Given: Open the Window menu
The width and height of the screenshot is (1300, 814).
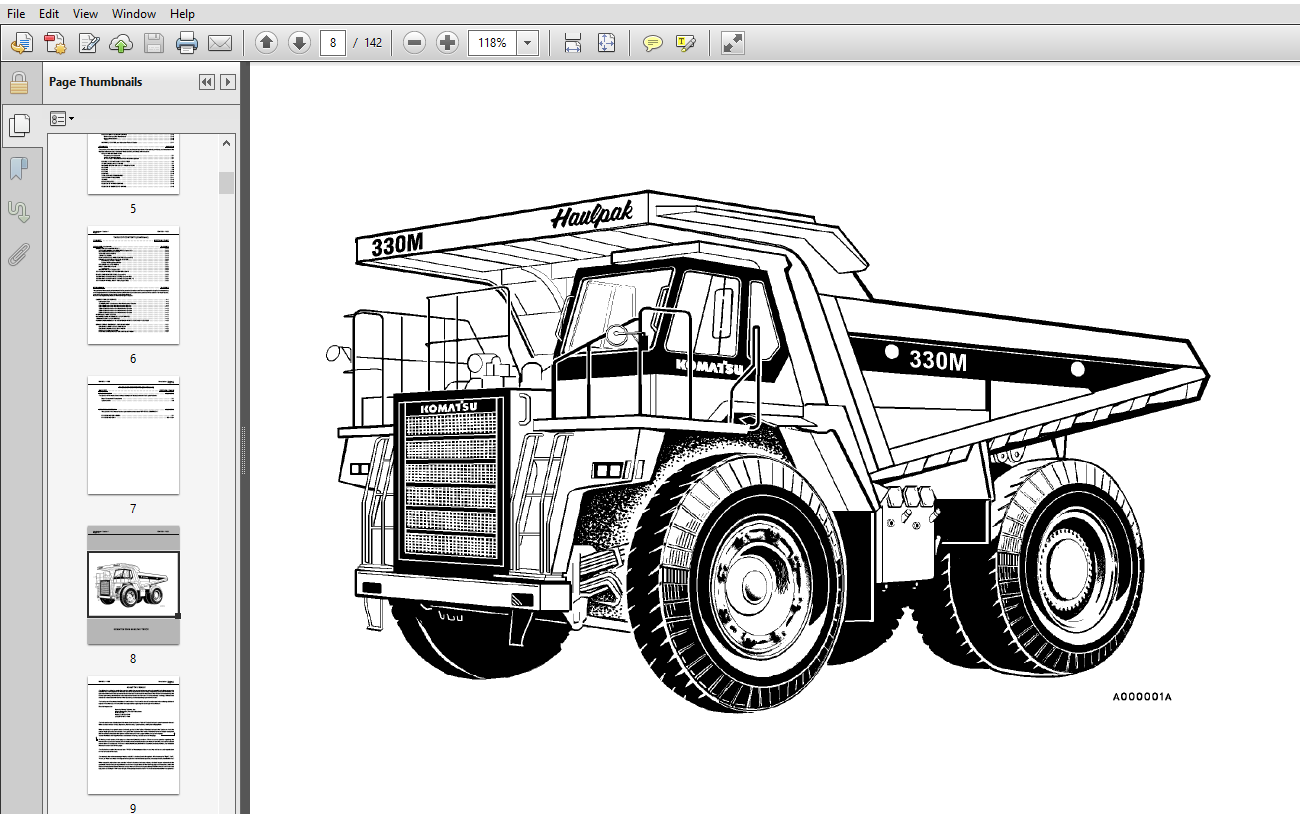Looking at the screenshot, I should coord(134,14).
